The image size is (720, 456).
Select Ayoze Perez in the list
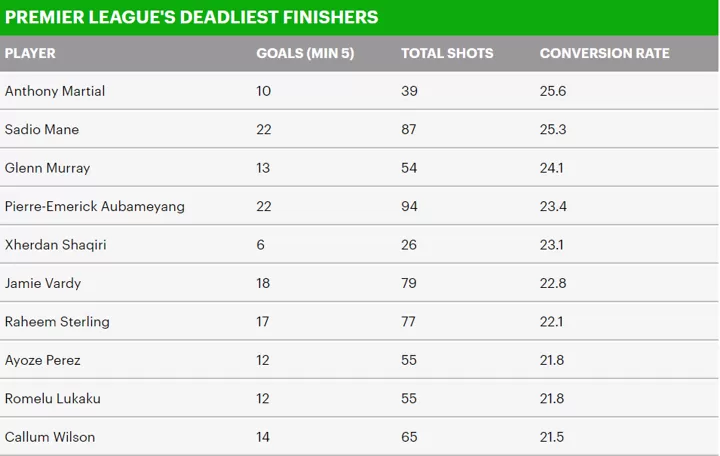(x=42, y=360)
